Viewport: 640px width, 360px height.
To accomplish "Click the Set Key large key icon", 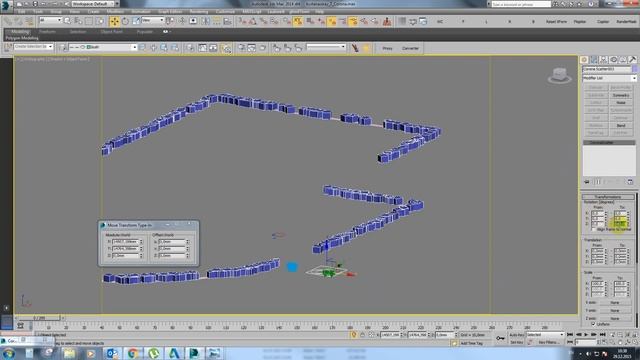I will [500, 338].
